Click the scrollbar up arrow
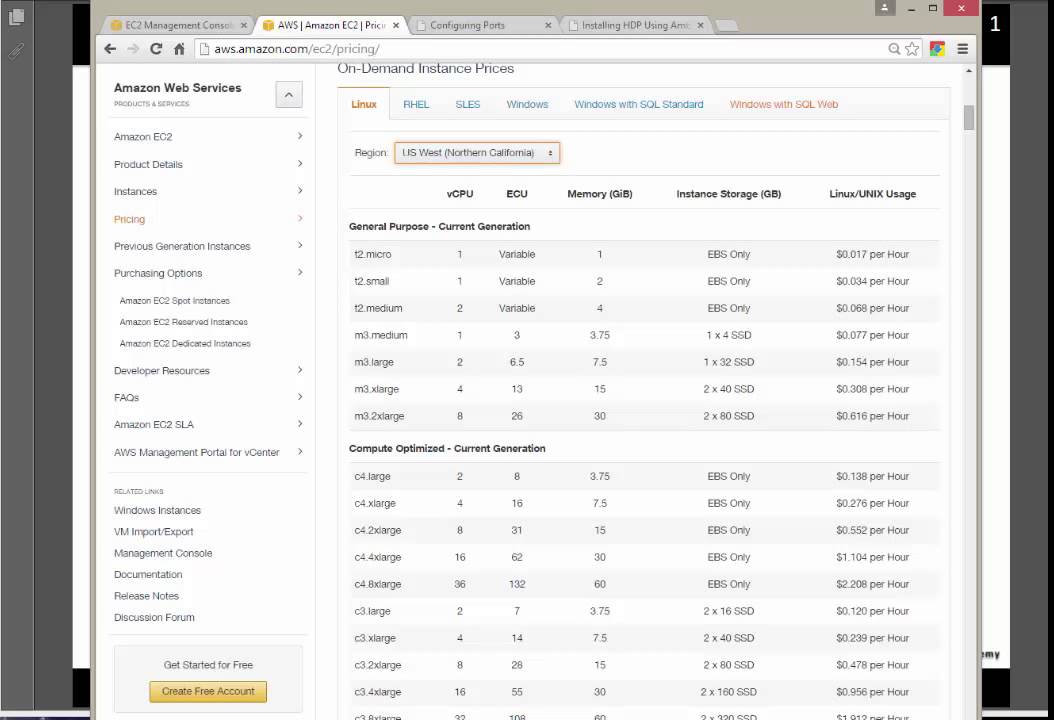The image size is (1054, 720). pyautogui.click(x=969, y=71)
